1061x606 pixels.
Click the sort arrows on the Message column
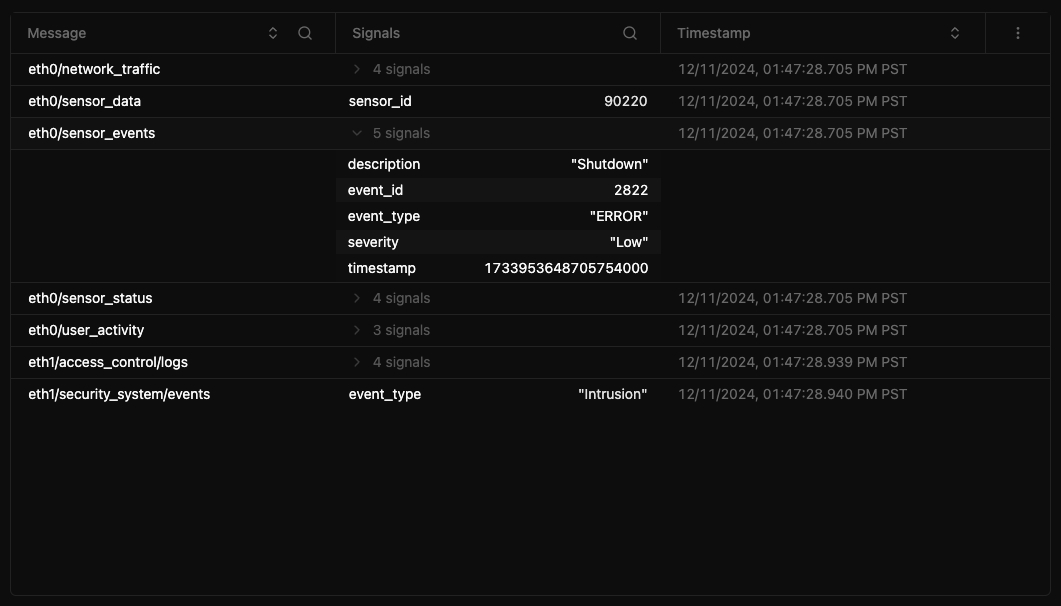[273, 33]
